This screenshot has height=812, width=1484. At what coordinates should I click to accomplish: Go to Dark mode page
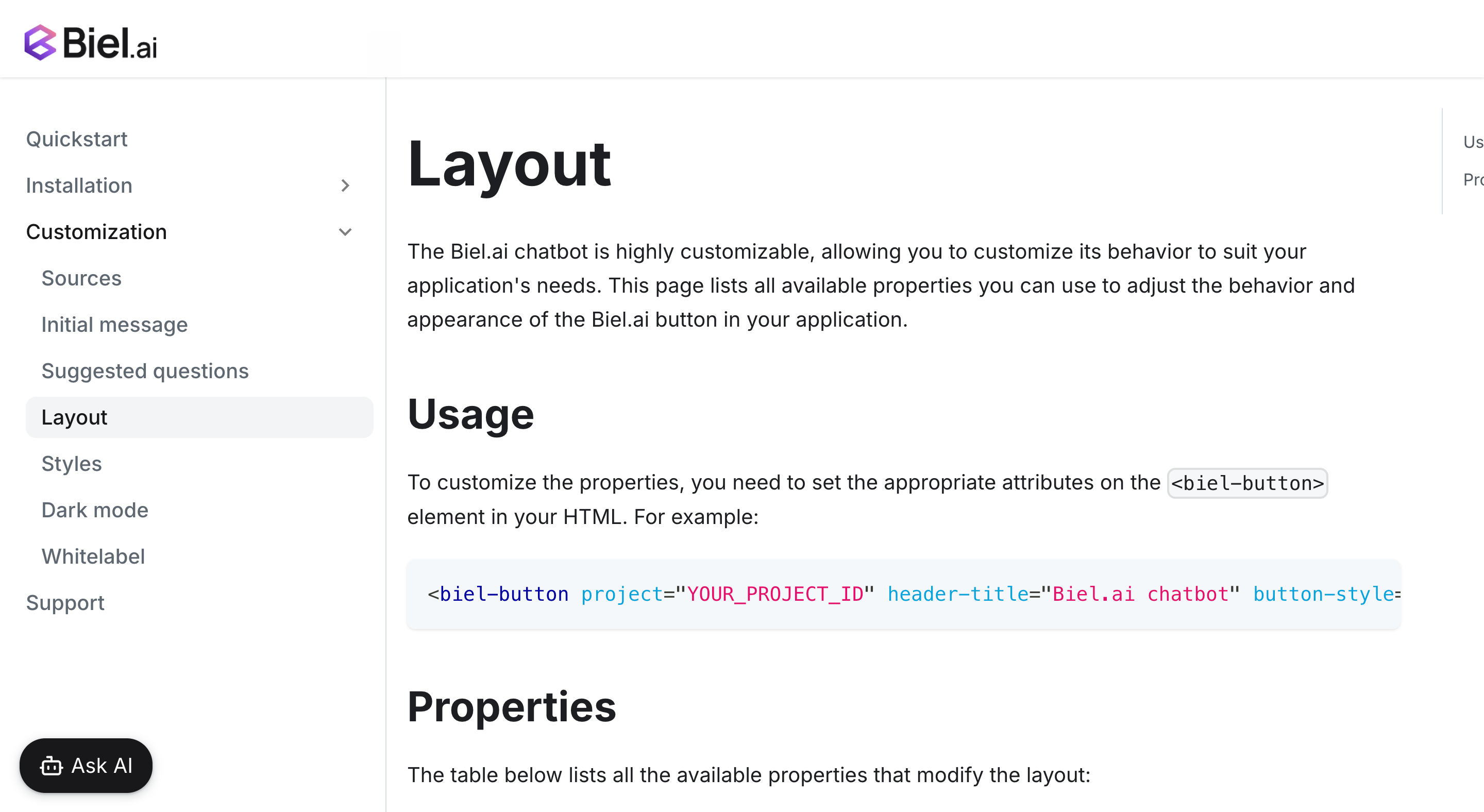94,510
